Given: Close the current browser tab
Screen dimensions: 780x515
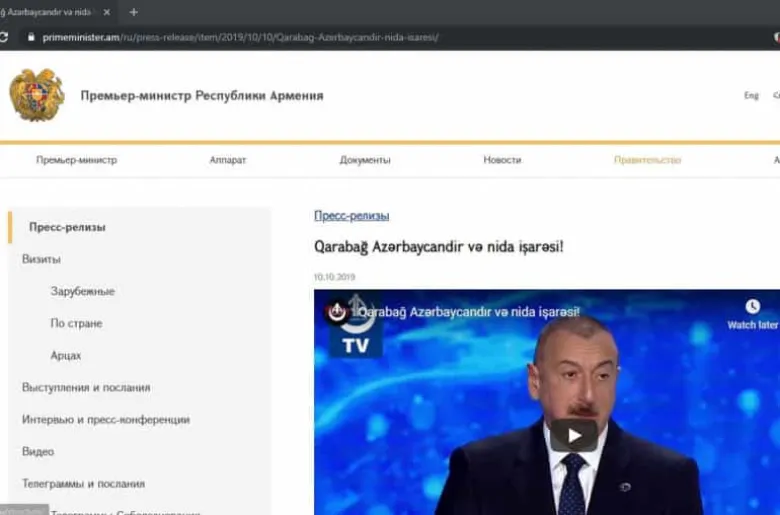Looking at the screenshot, I should click(106, 12).
